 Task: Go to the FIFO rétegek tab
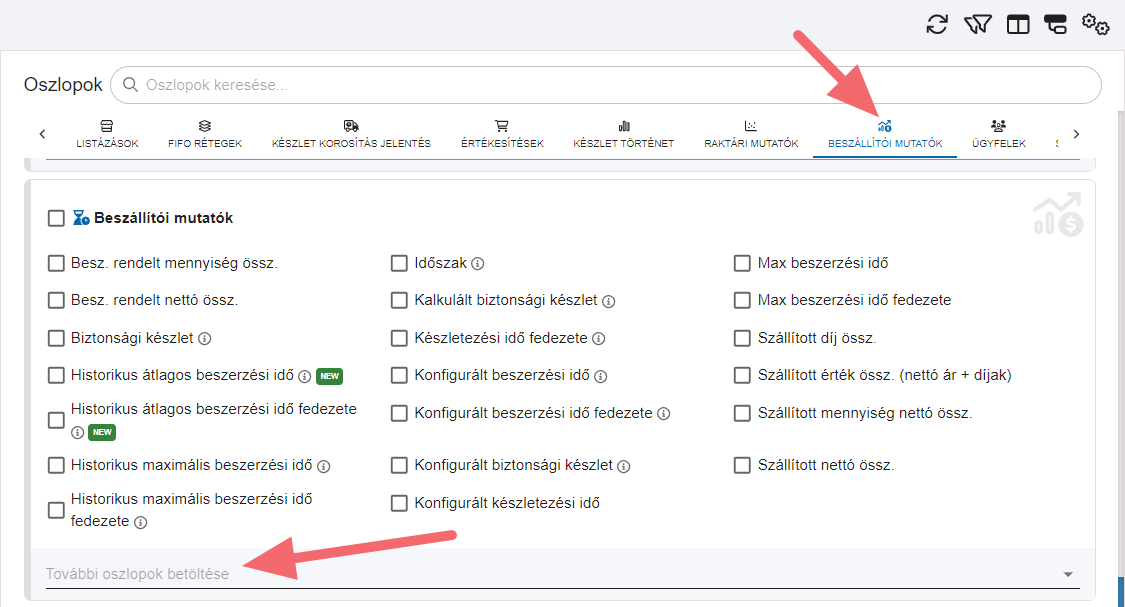click(x=205, y=135)
